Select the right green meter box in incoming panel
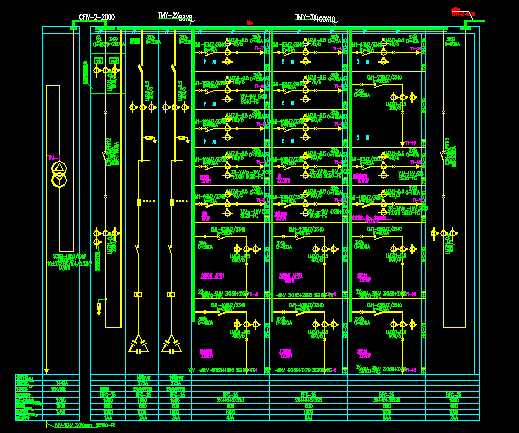Viewport: 519px width, 433px height. click(114, 61)
